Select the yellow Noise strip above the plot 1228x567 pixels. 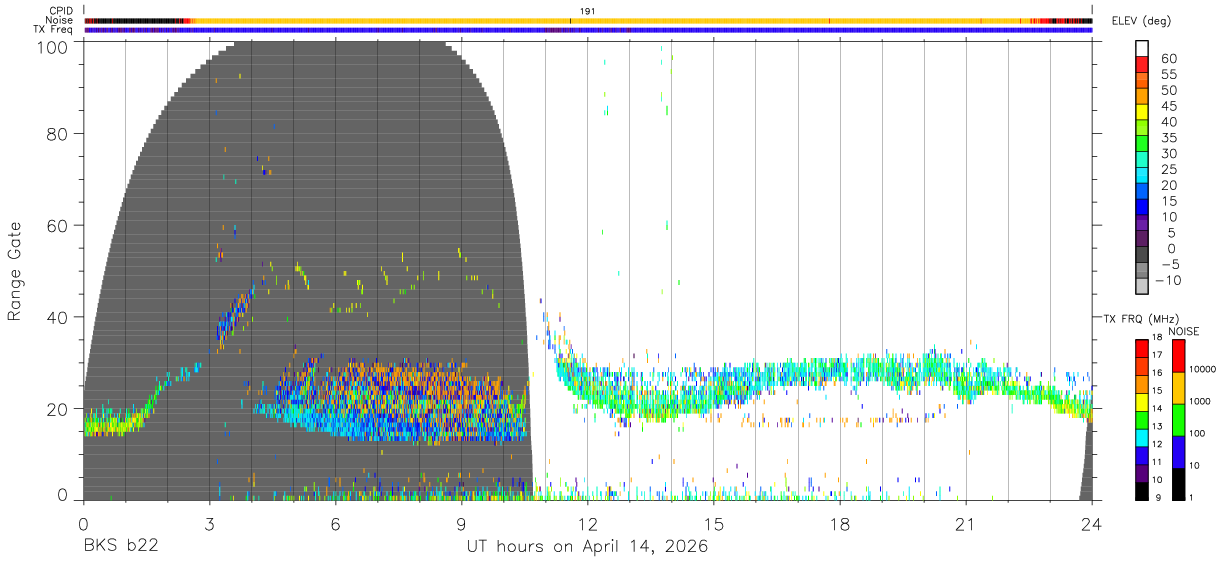588,20
